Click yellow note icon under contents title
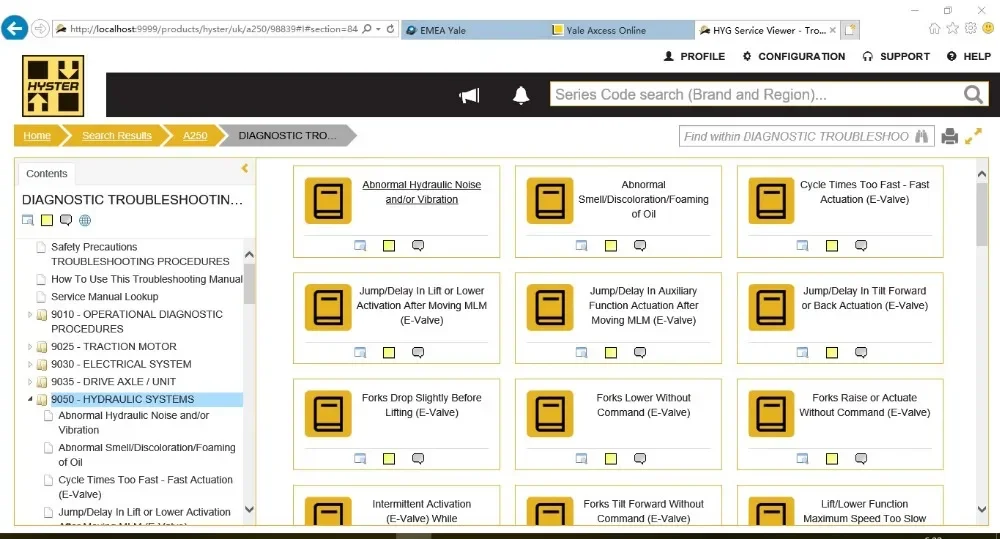 coord(47,220)
